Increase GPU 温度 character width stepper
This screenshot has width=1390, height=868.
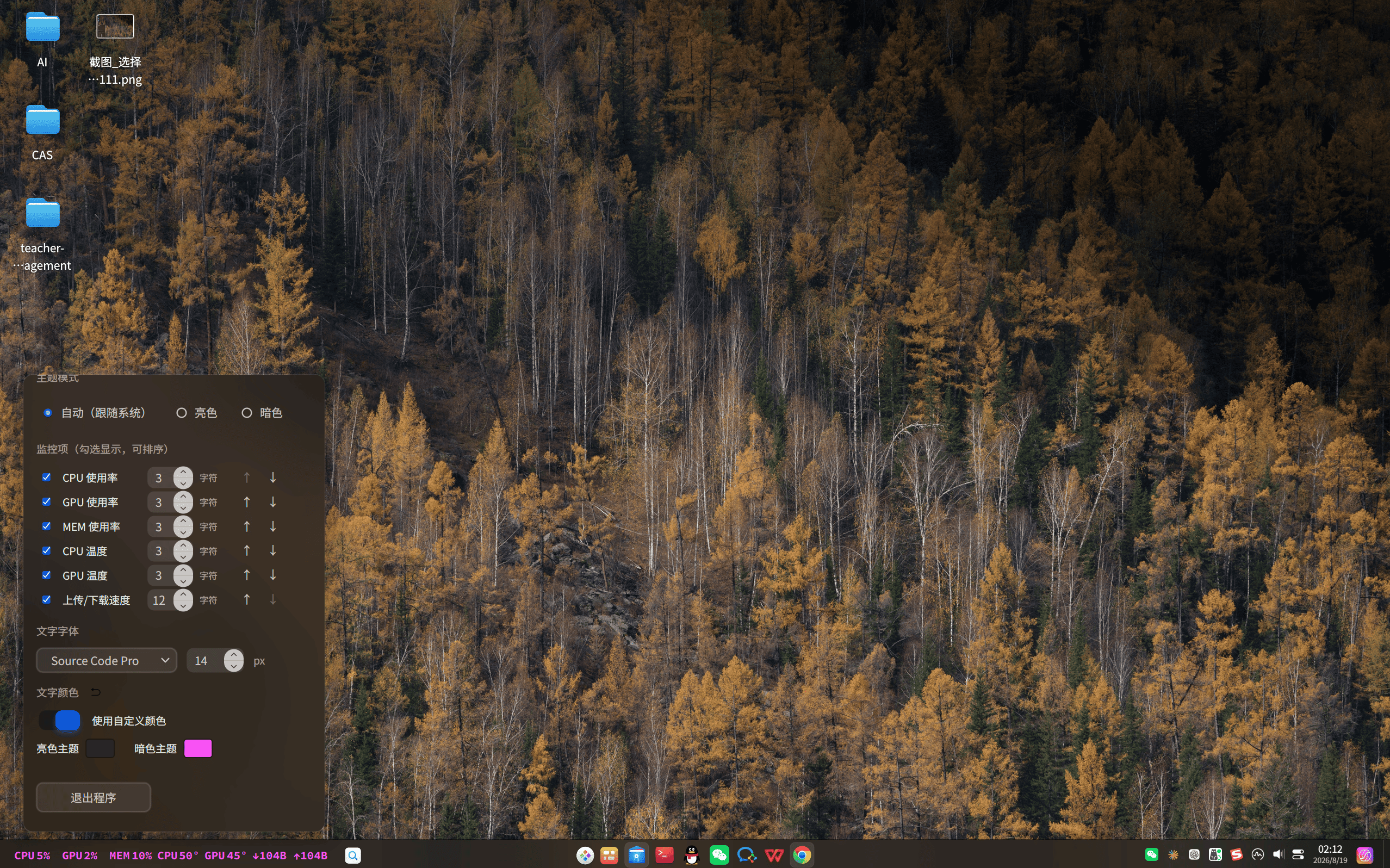coord(183,569)
